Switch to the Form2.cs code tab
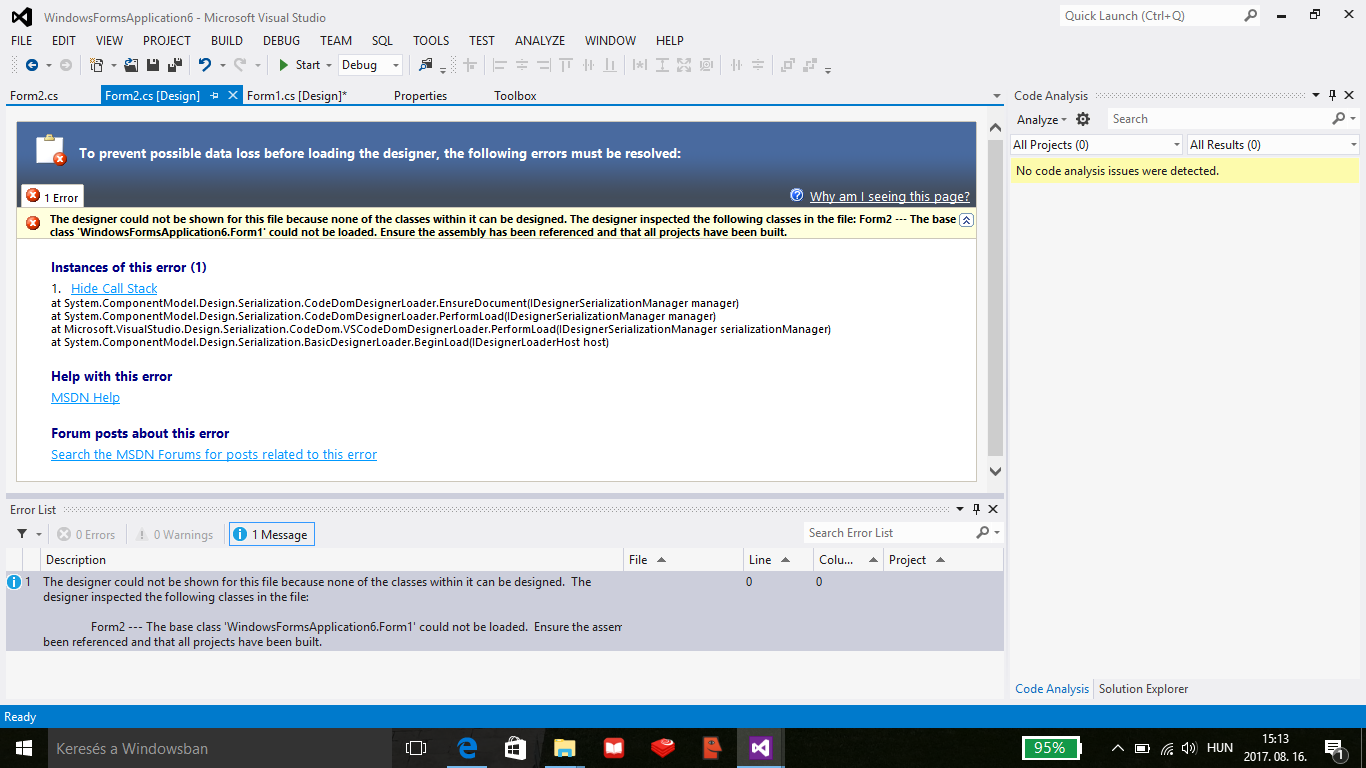The width and height of the screenshot is (1366, 768). click(34, 96)
